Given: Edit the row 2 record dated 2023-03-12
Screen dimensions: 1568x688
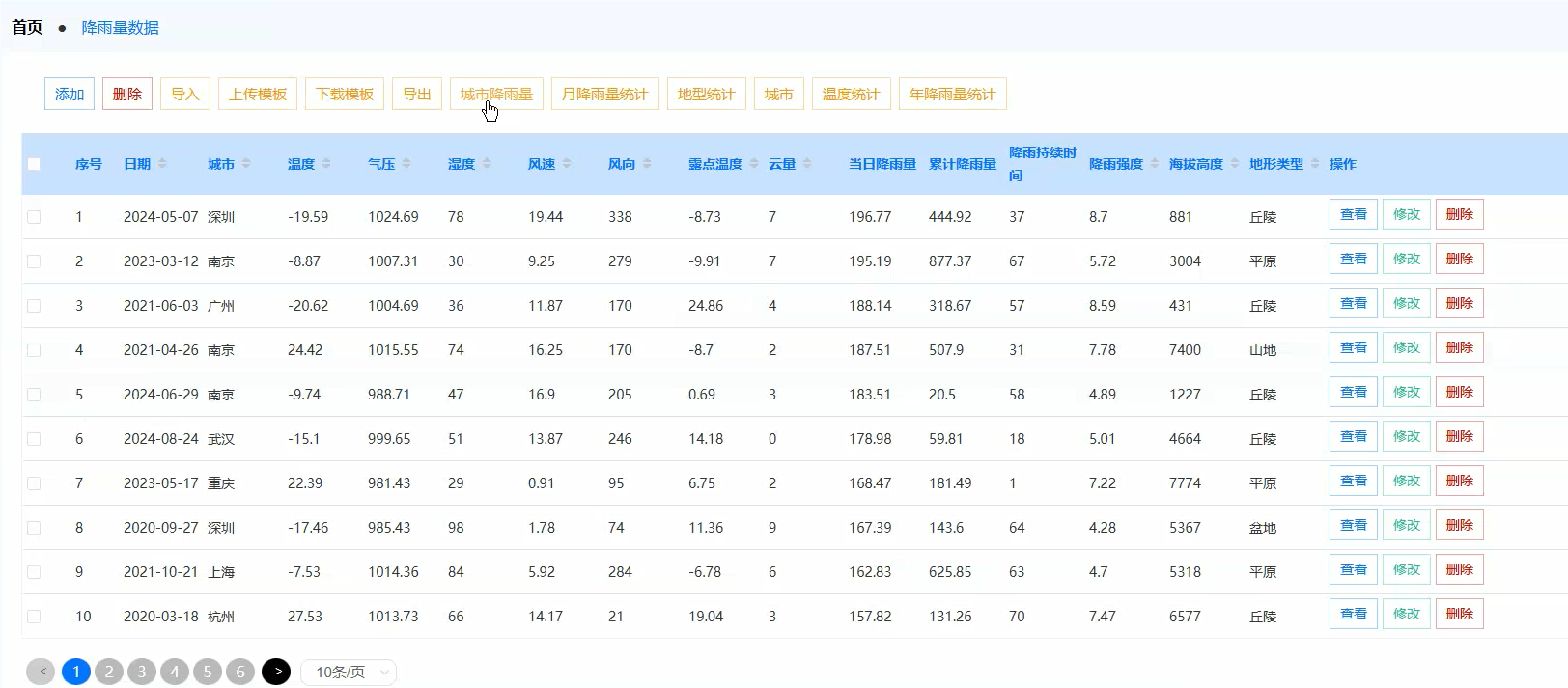Looking at the screenshot, I should pos(1407,259).
